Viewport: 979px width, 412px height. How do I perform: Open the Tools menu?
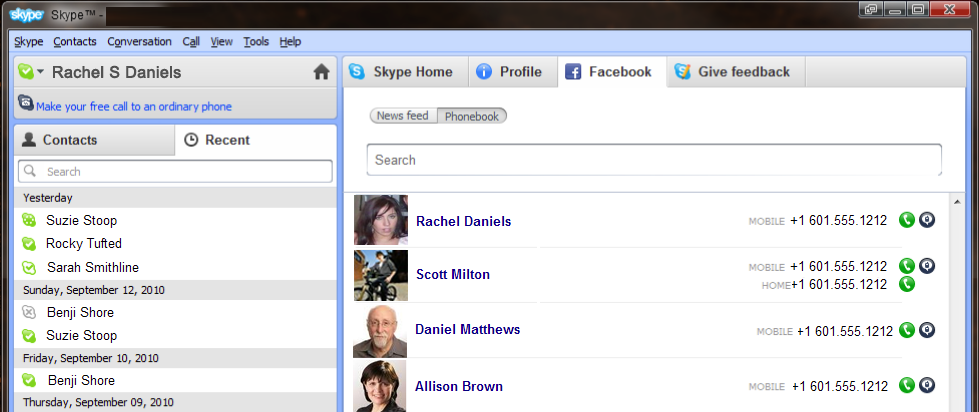(256, 42)
